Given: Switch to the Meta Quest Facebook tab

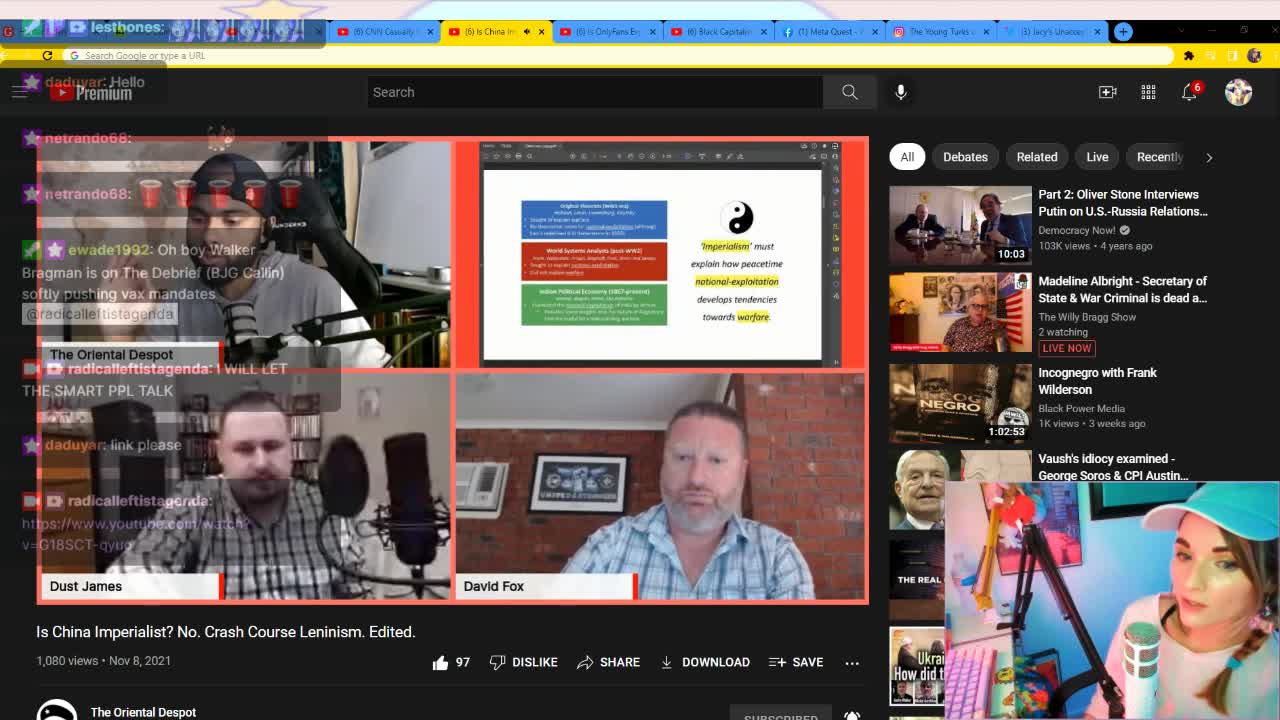Looking at the screenshot, I should (x=828, y=31).
